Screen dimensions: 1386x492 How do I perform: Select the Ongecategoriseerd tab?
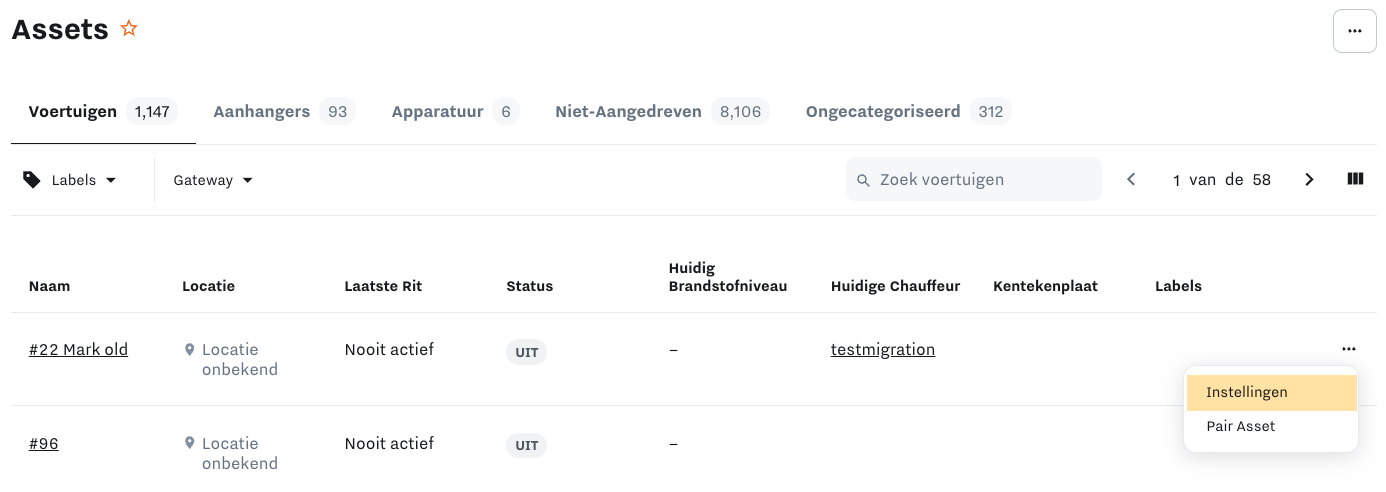click(908, 111)
